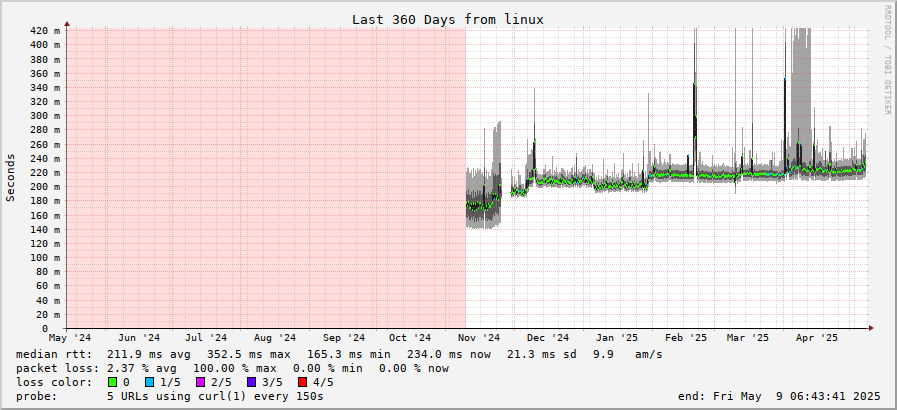The image size is (897, 410).
Task: Click the "Jan '25" x-axis label
Action: point(616,338)
